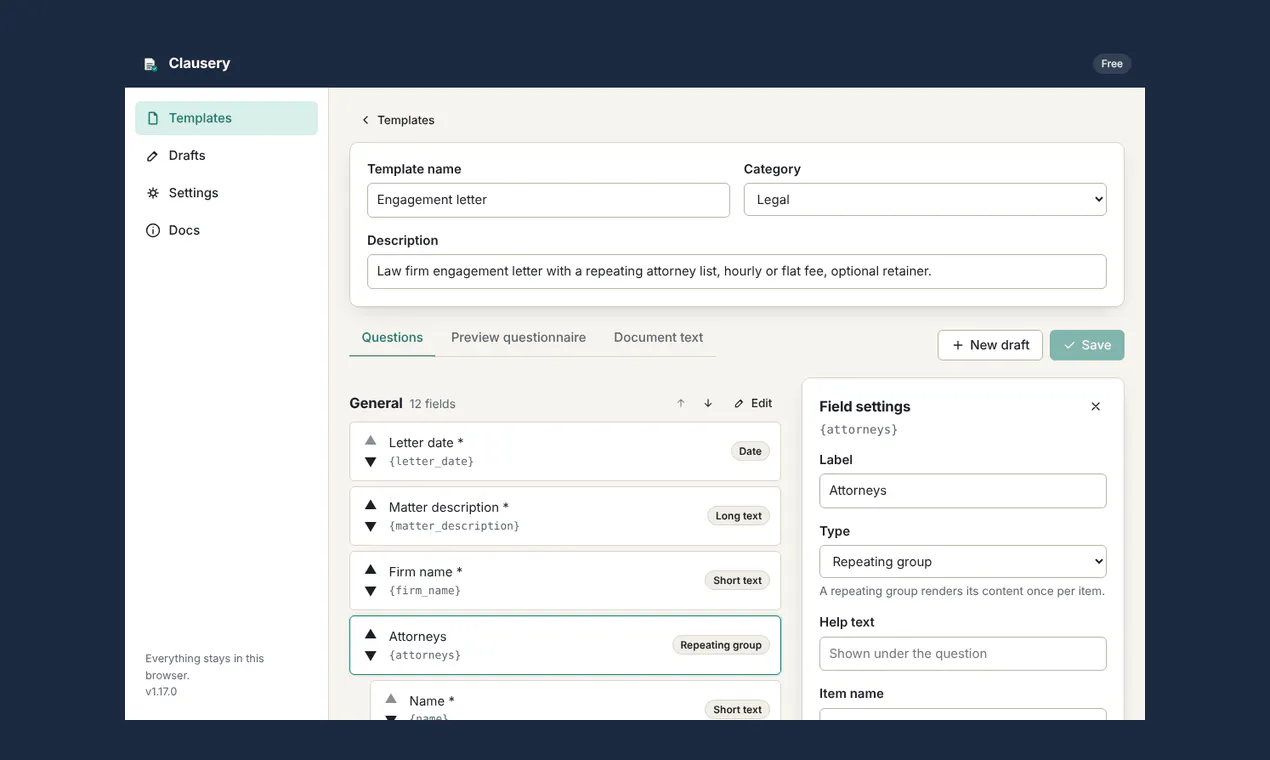The width and height of the screenshot is (1270, 760).
Task: Save the template
Action: [x=1087, y=345]
